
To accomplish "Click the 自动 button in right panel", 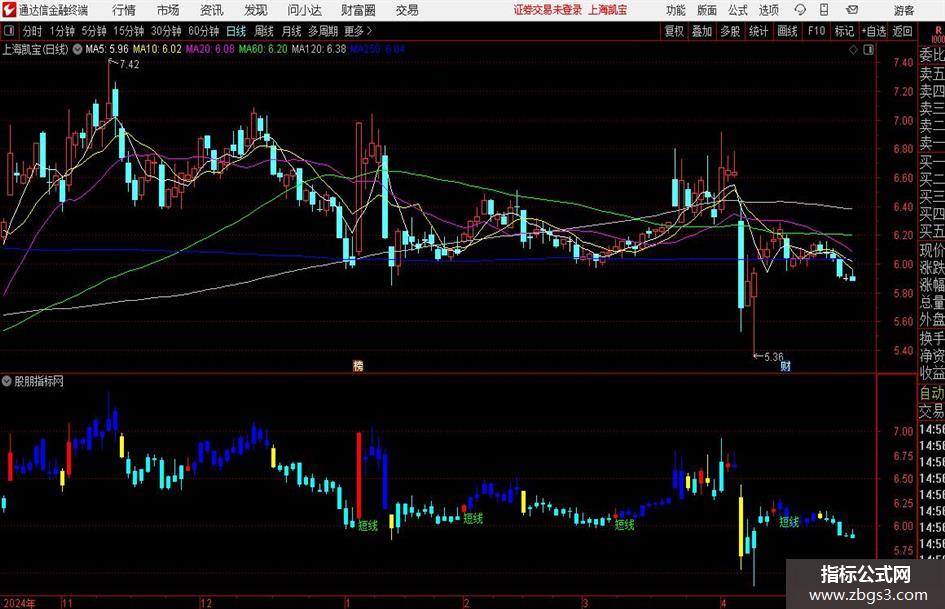I will pyautogui.click(x=932, y=393).
